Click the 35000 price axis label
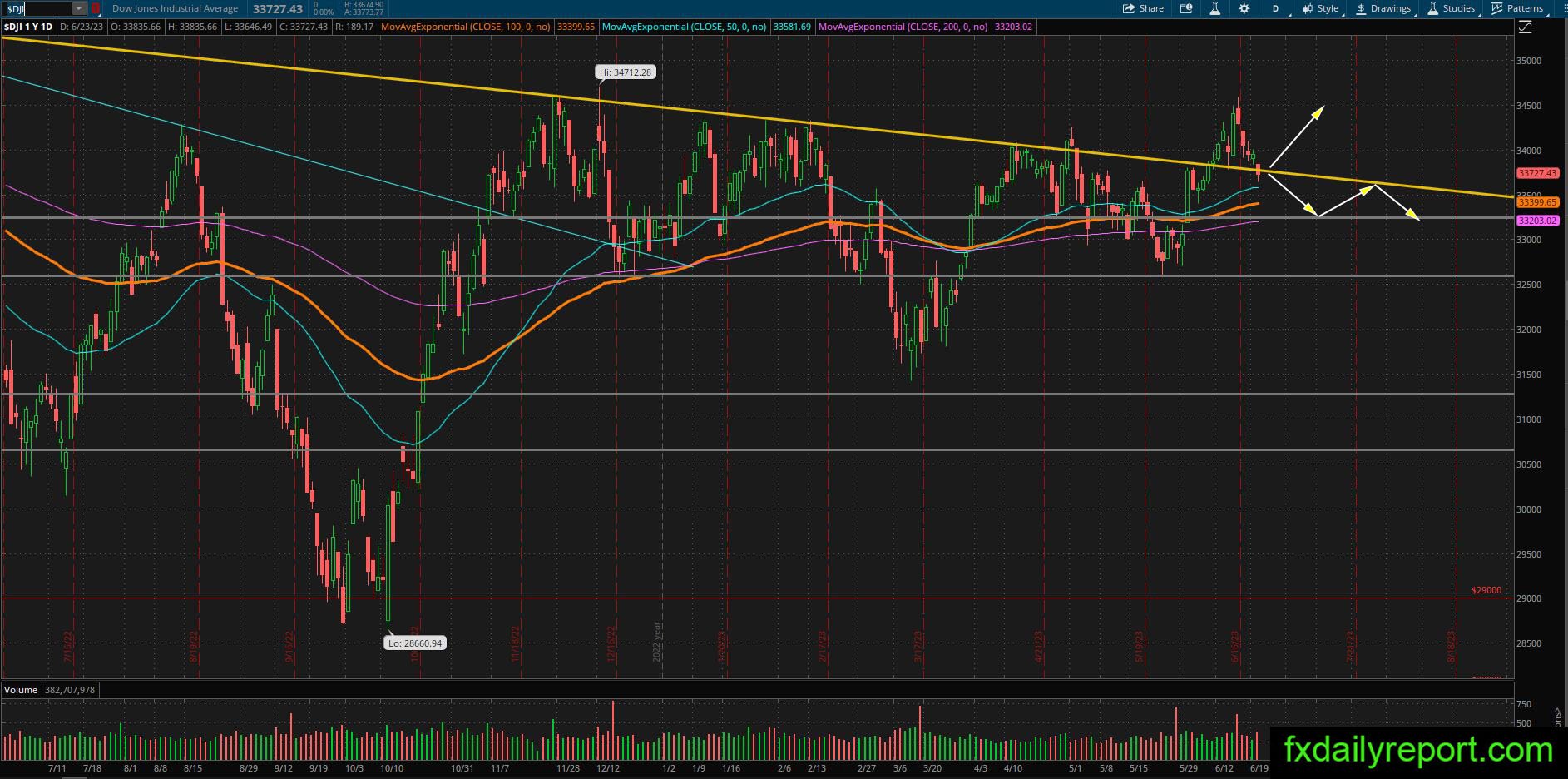This screenshot has height=779, width=1568. pyautogui.click(x=1529, y=61)
